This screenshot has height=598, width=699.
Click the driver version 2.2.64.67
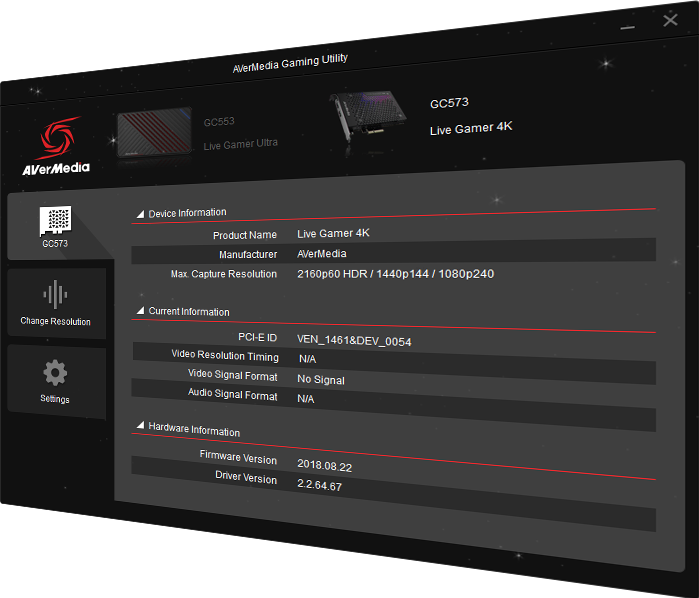[x=320, y=485]
